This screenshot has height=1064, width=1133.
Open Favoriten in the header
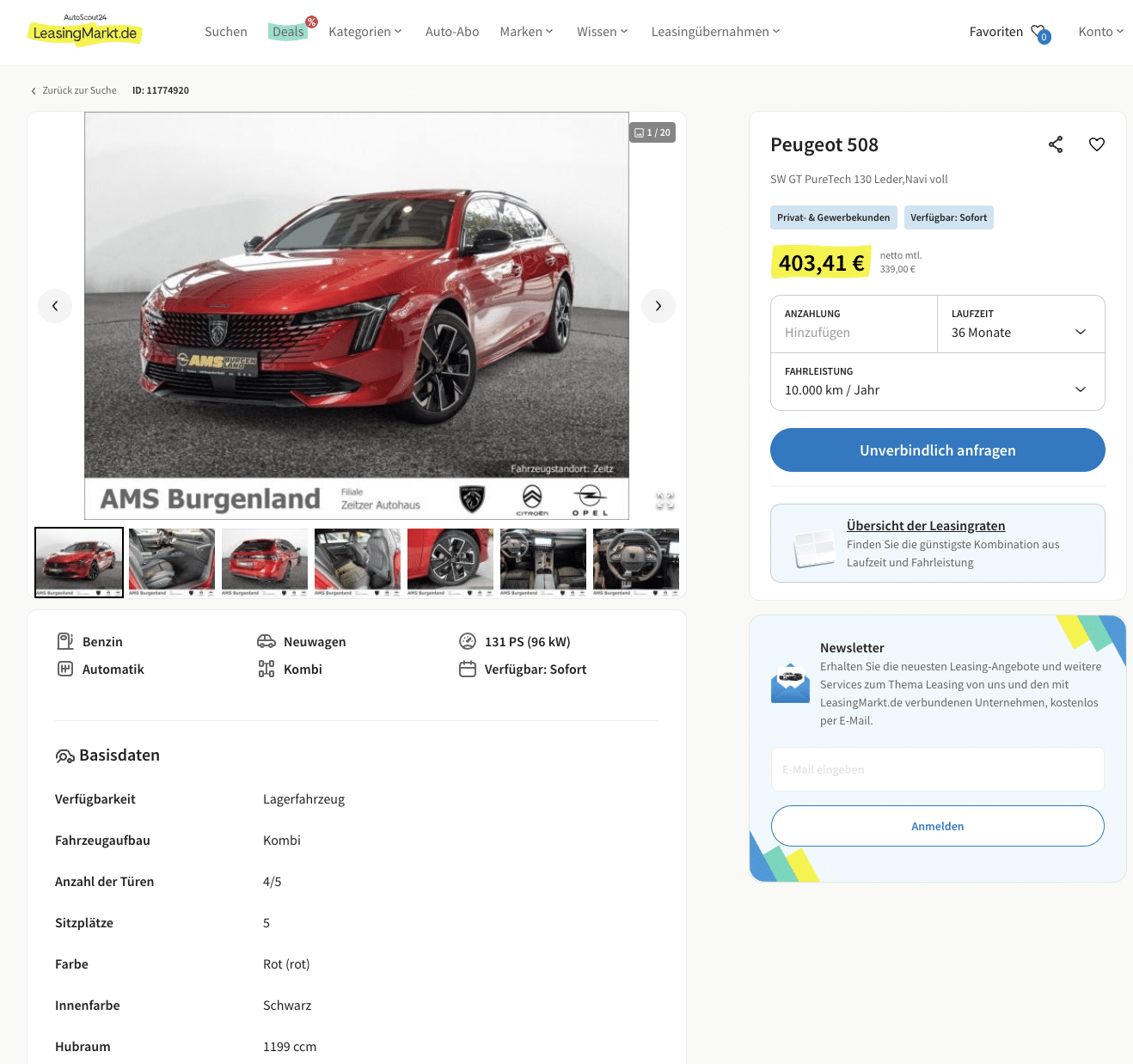pos(996,32)
